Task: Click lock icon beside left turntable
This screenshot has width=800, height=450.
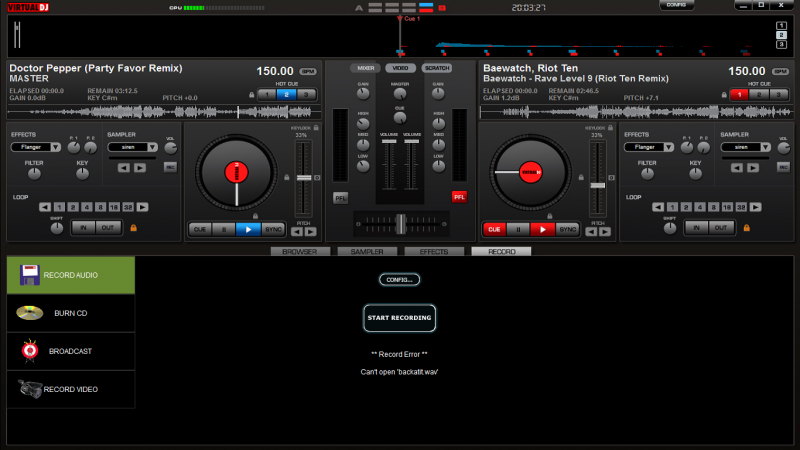Action: click(287, 177)
